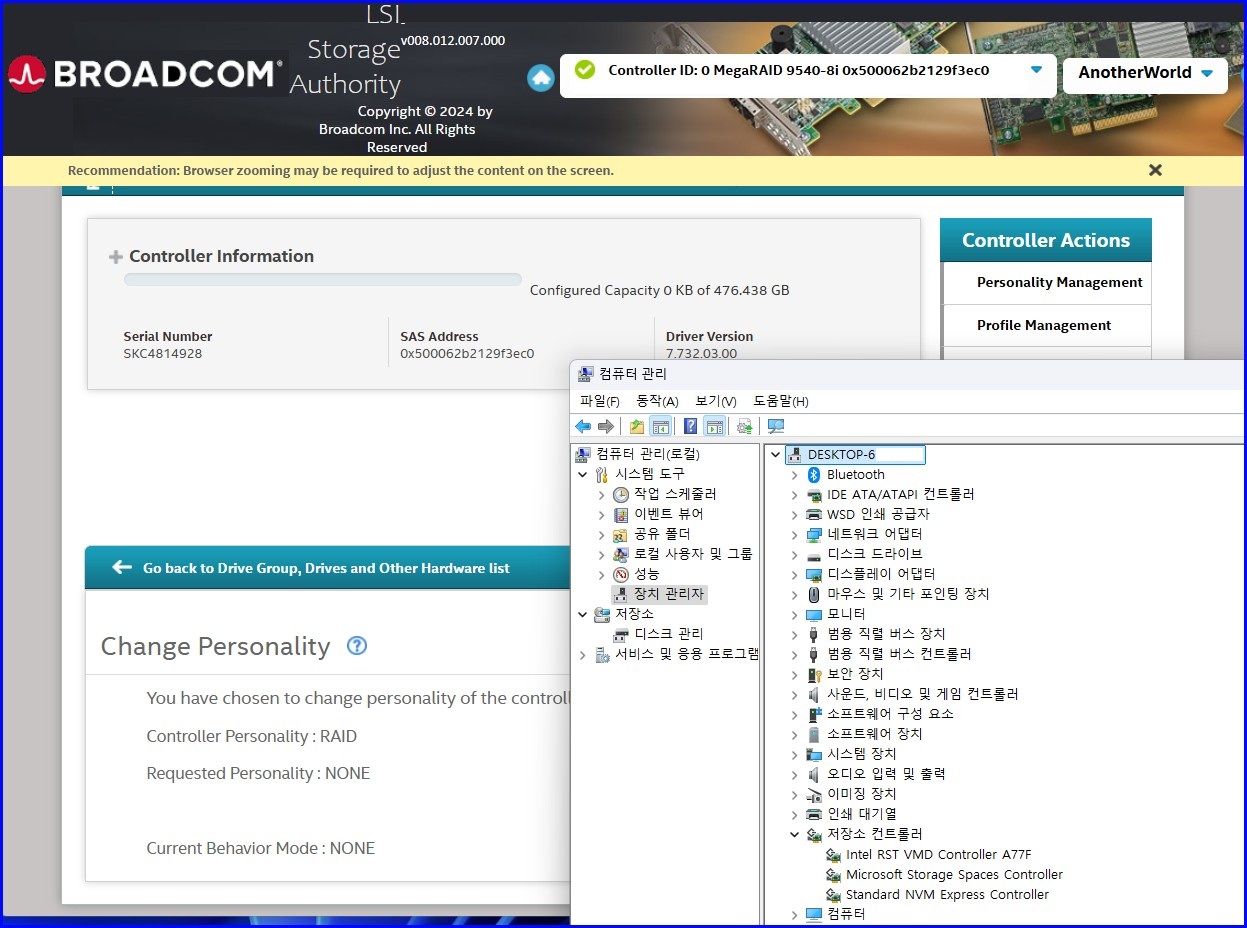Click the sound, video and game controllers icon

click(x=814, y=694)
